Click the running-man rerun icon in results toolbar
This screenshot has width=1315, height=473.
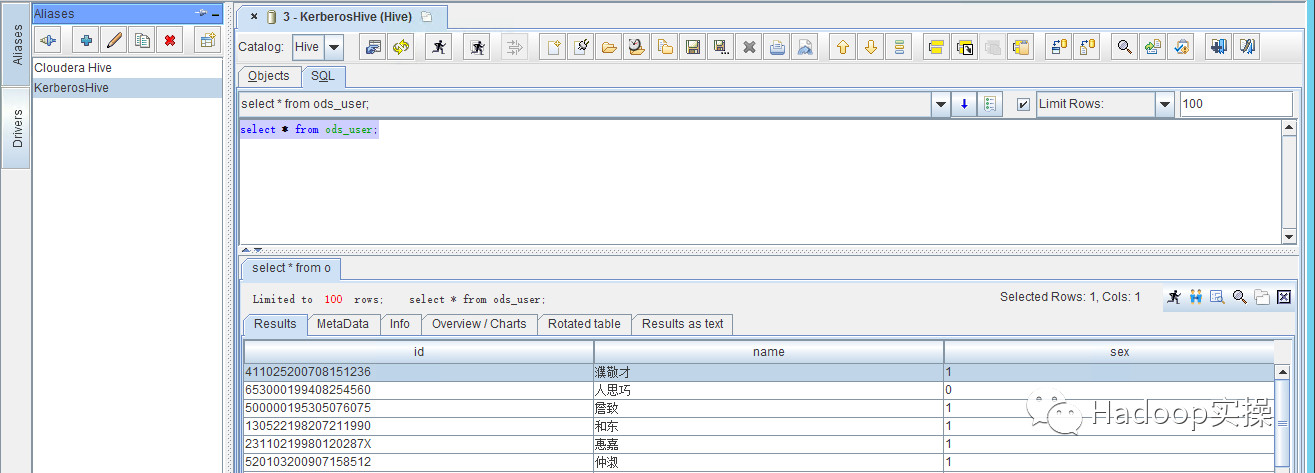1174,297
